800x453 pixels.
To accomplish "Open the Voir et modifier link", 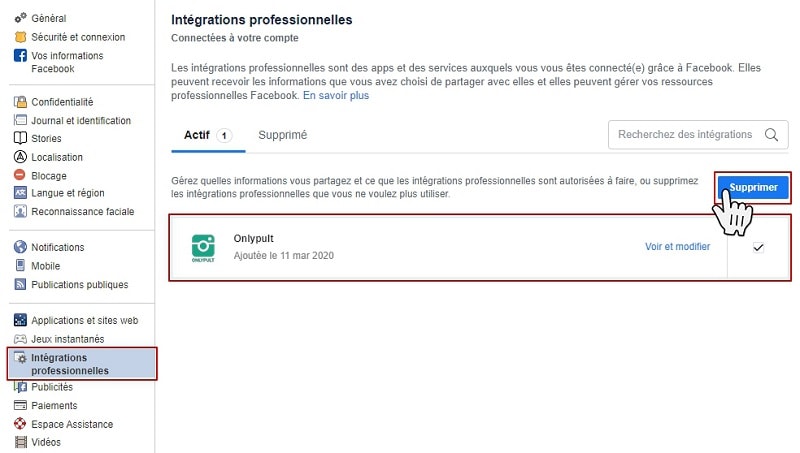I will point(677,247).
